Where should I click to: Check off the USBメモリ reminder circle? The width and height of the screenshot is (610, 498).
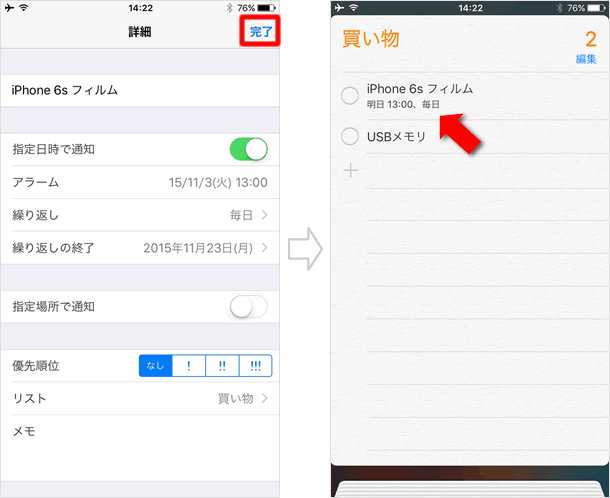tap(350, 137)
